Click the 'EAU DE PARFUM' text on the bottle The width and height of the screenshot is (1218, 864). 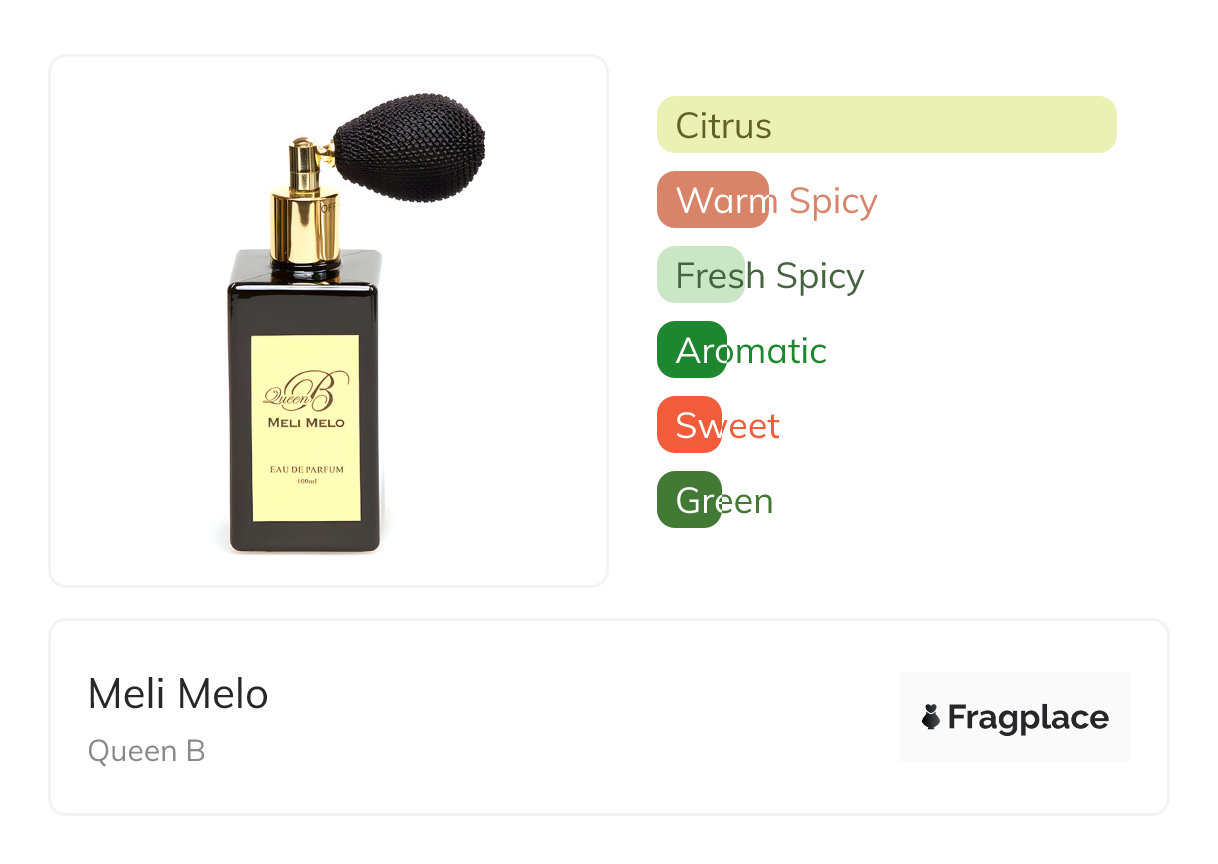306,468
